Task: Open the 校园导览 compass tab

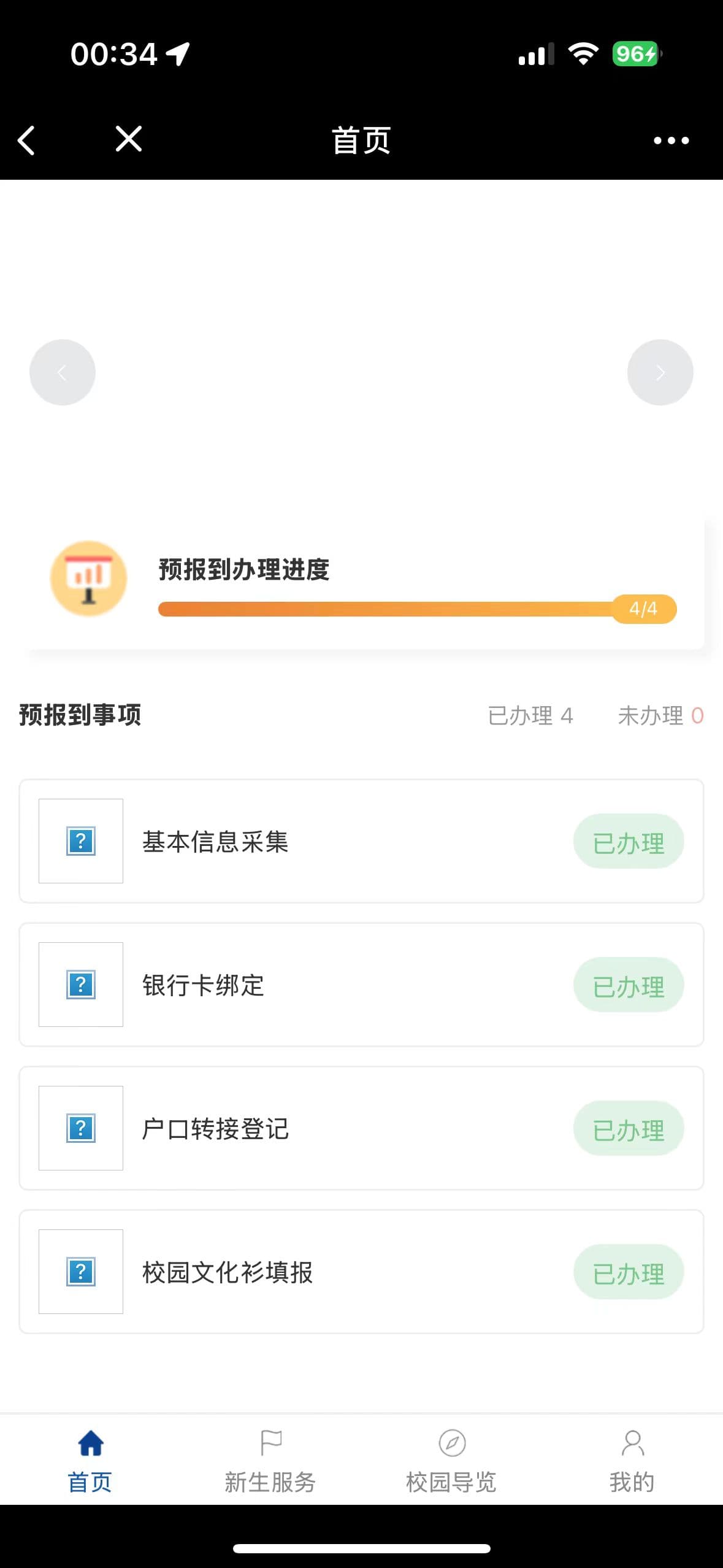Action: [452, 1461]
